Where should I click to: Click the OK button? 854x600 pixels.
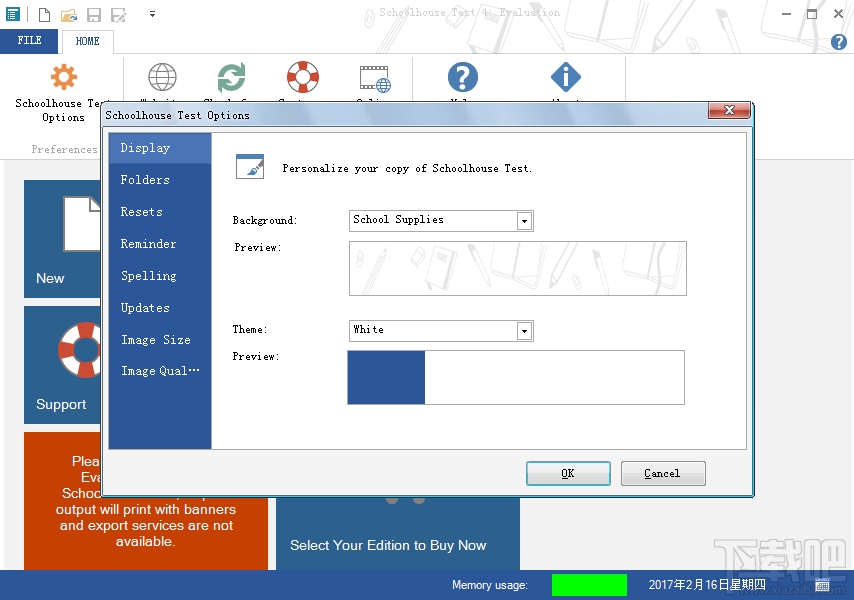(568, 473)
